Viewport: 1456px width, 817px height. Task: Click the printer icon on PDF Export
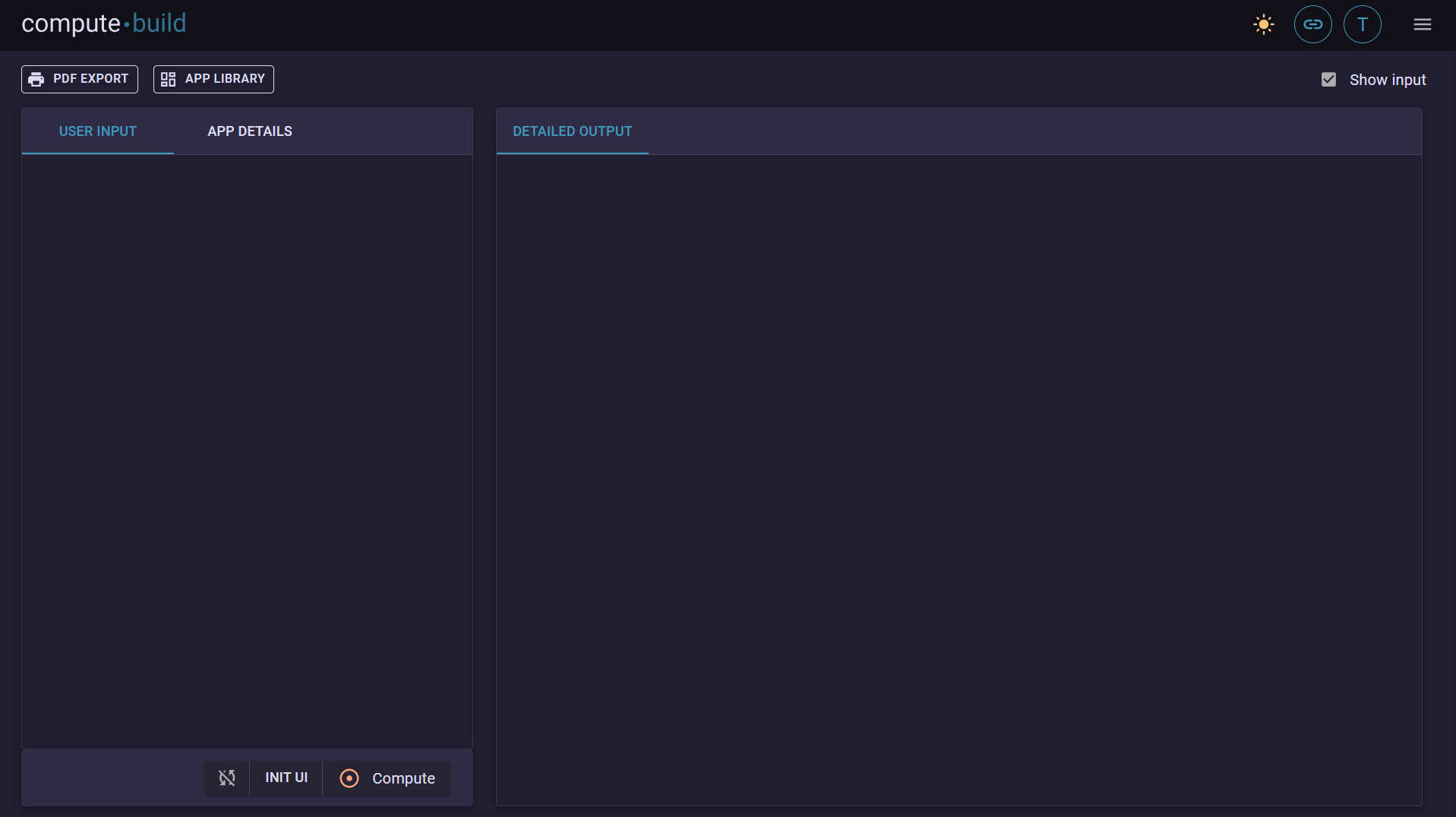[x=37, y=79]
